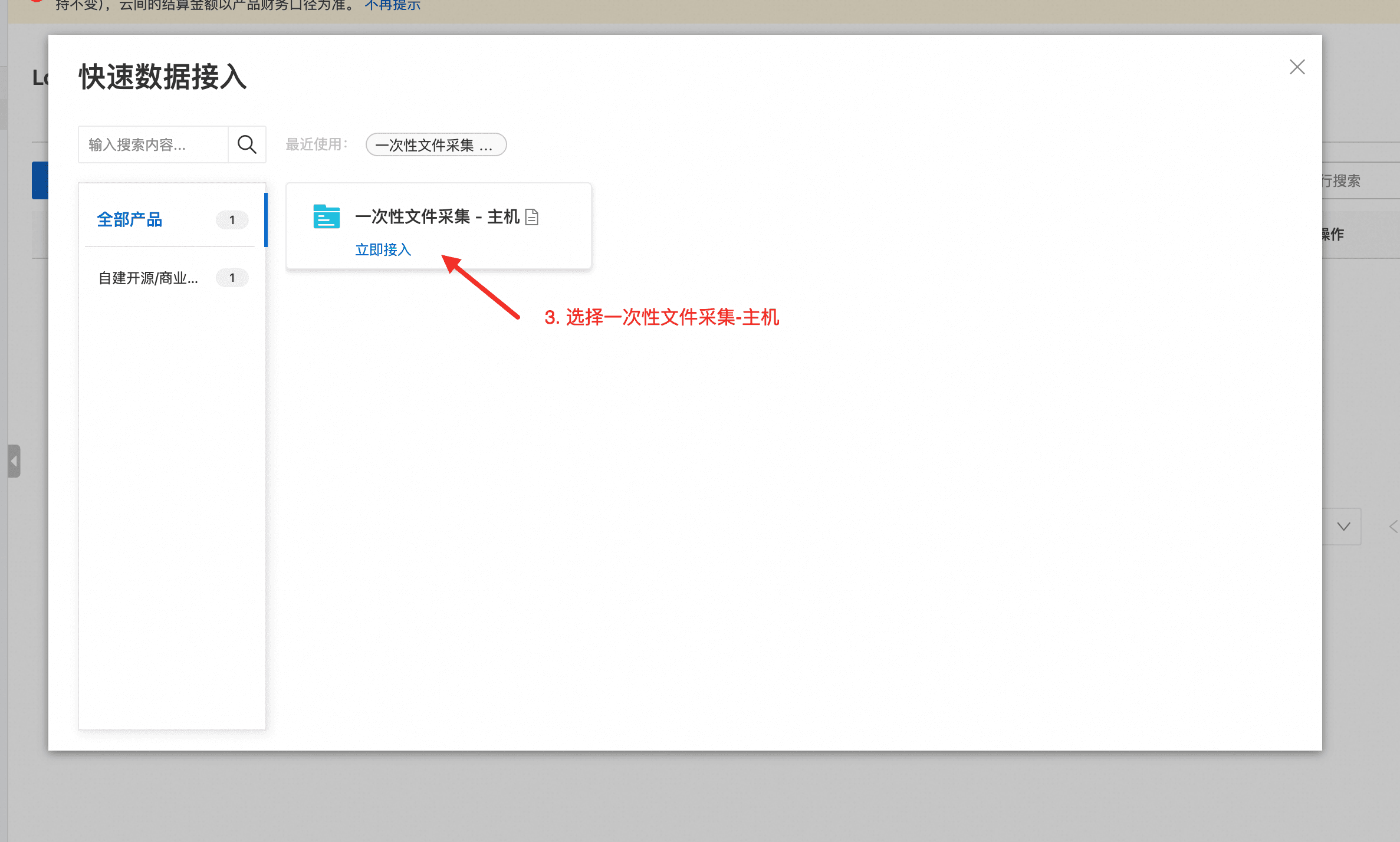
Task: Expand the dropdown chevron at right edge
Action: (1343, 527)
